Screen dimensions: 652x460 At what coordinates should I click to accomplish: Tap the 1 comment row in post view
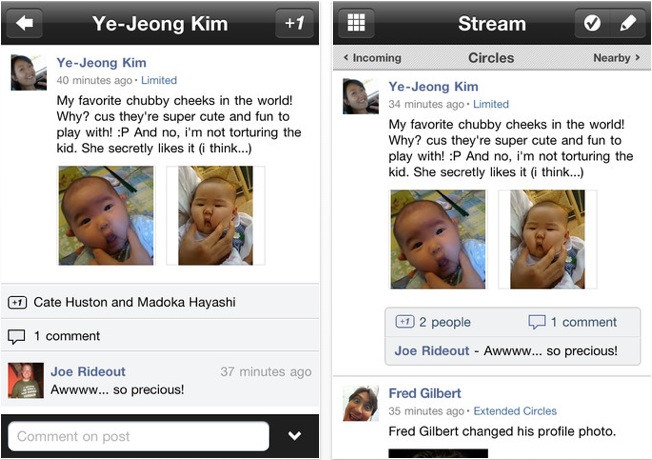(x=160, y=336)
